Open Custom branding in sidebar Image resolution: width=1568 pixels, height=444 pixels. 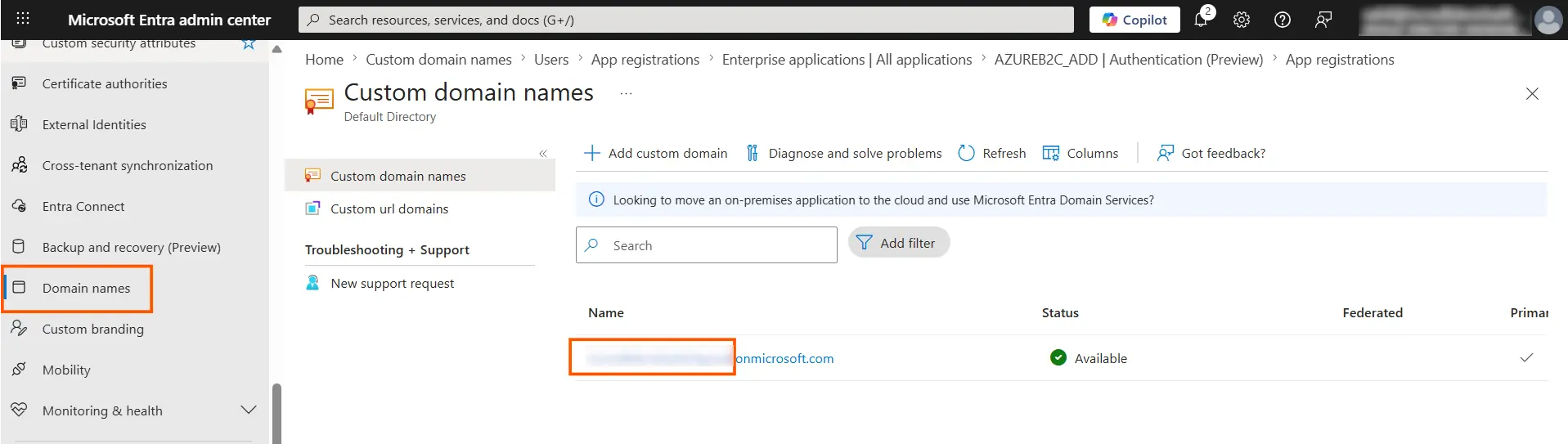[x=93, y=329]
